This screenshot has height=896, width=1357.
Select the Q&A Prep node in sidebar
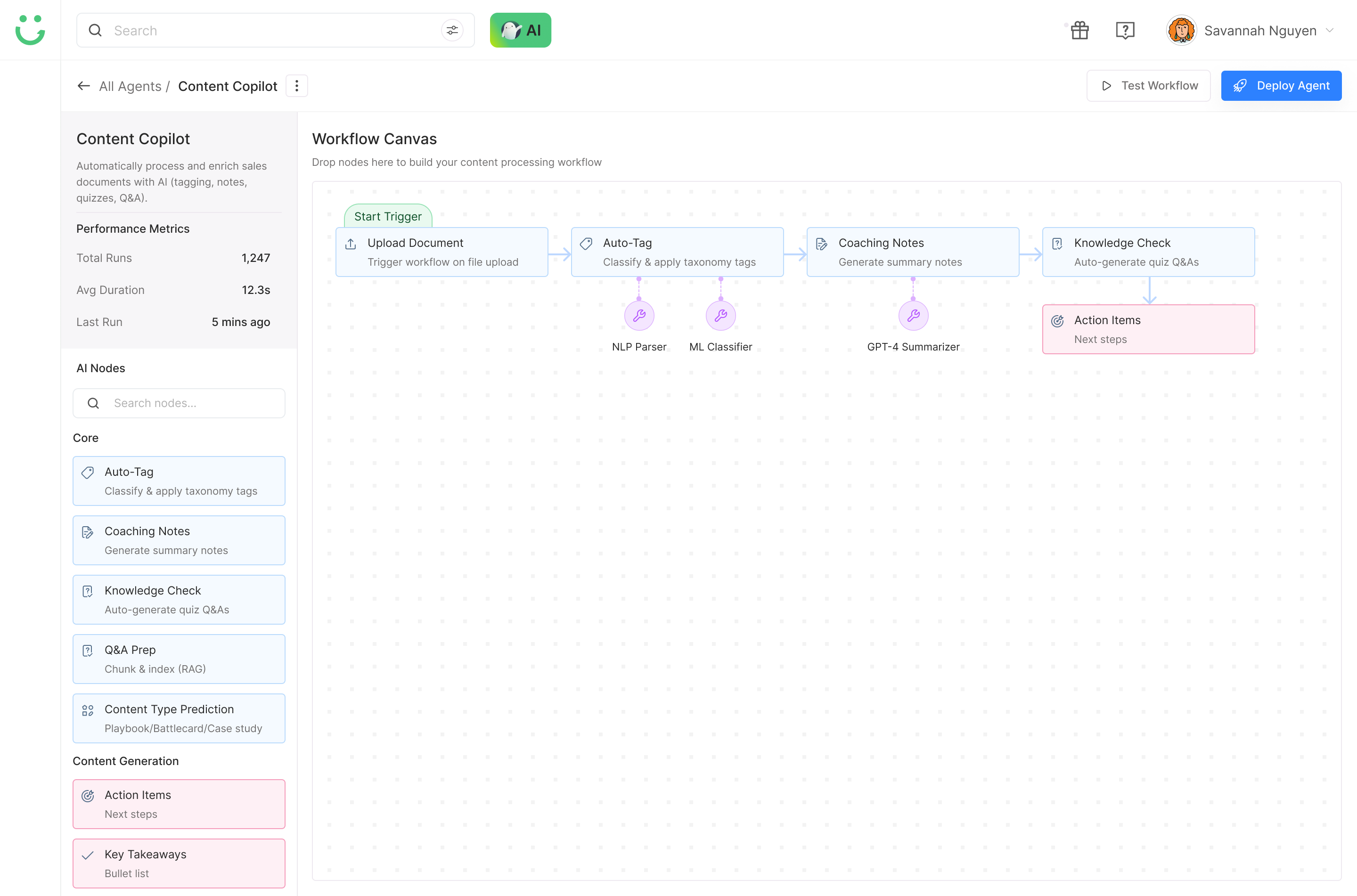pos(179,659)
